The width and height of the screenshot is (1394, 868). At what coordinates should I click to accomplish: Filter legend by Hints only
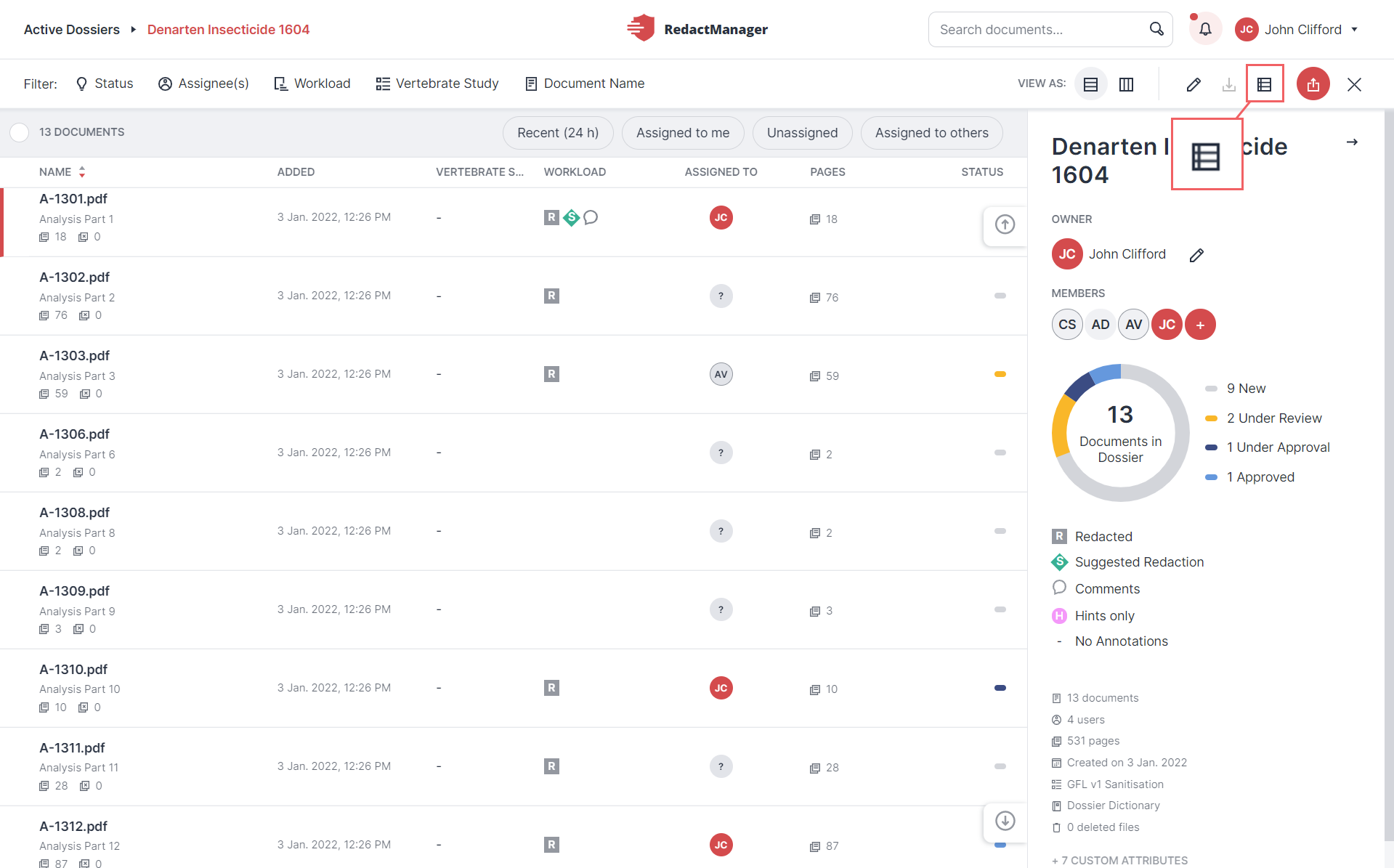point(1093,616)
